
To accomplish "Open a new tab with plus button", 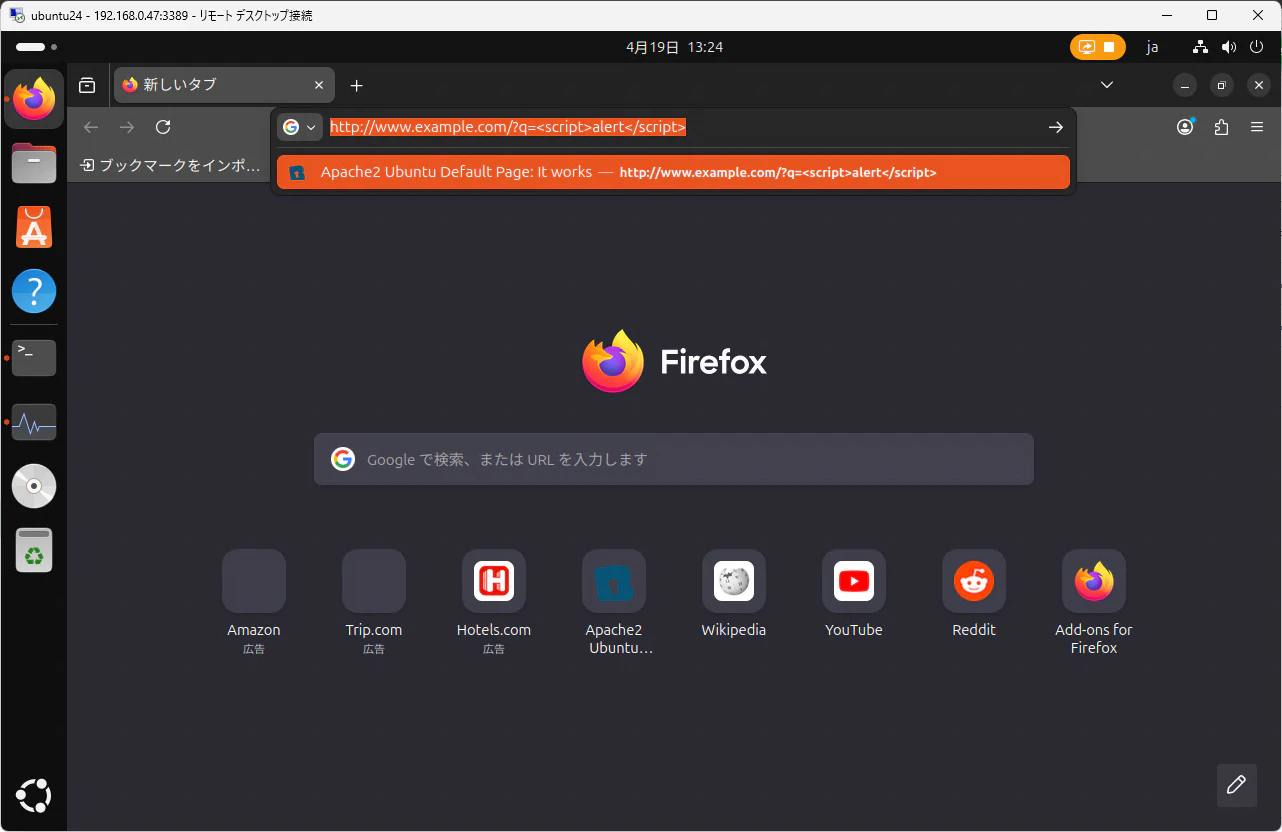I will click(x=356, y=85).
